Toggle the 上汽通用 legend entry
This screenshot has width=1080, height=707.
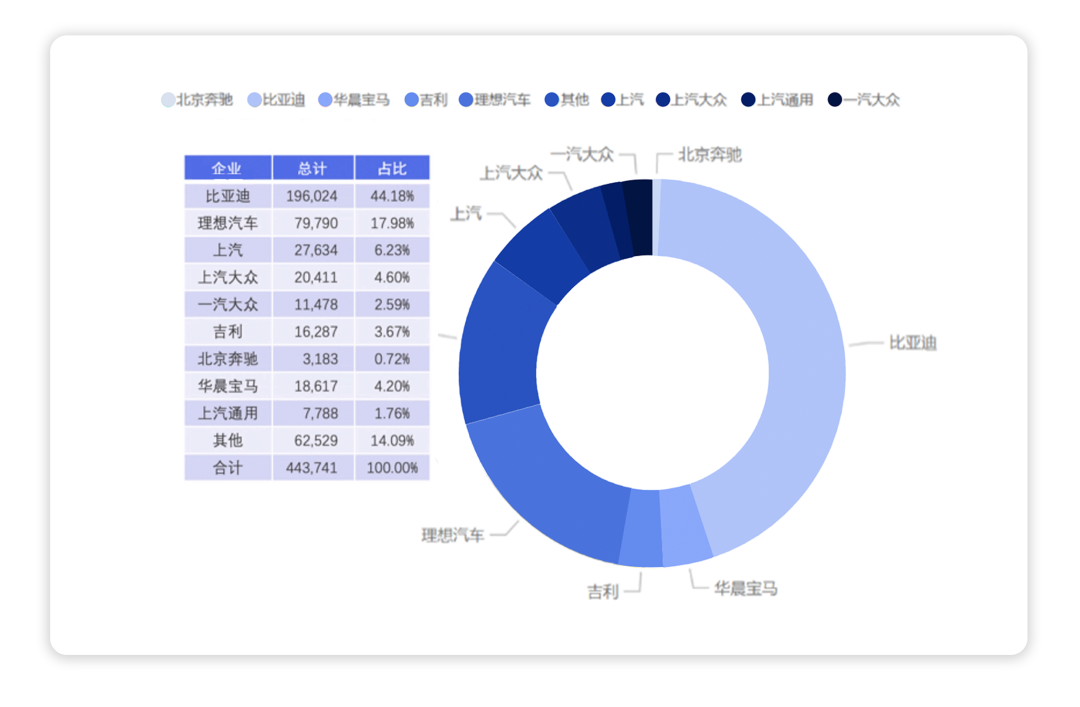click(778, 100)
